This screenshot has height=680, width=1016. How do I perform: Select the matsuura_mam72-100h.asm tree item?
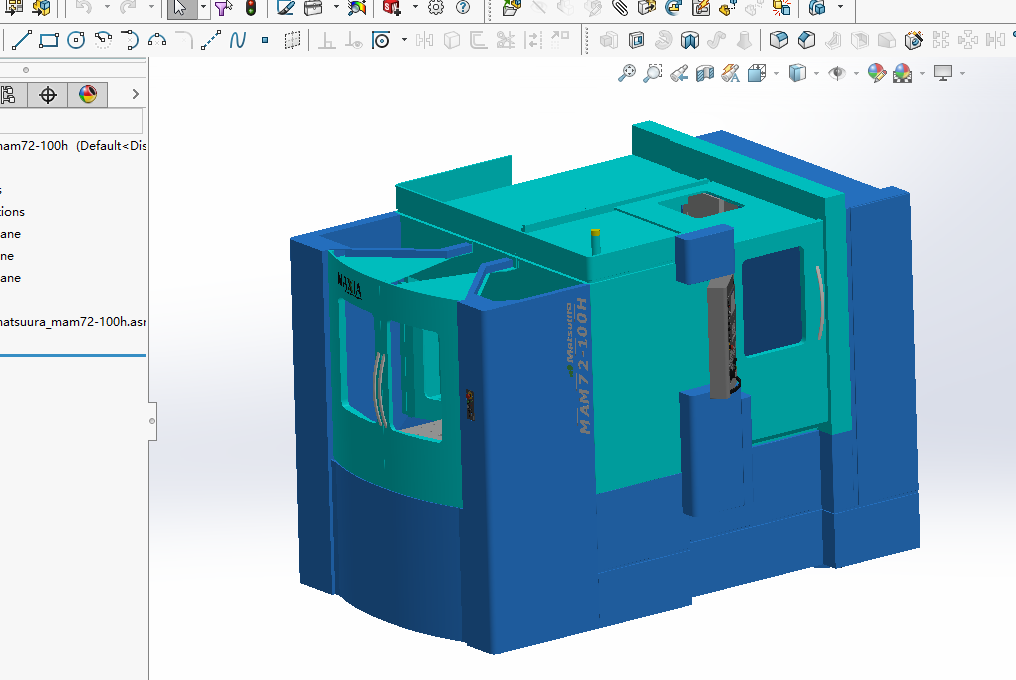click(73, 322)
